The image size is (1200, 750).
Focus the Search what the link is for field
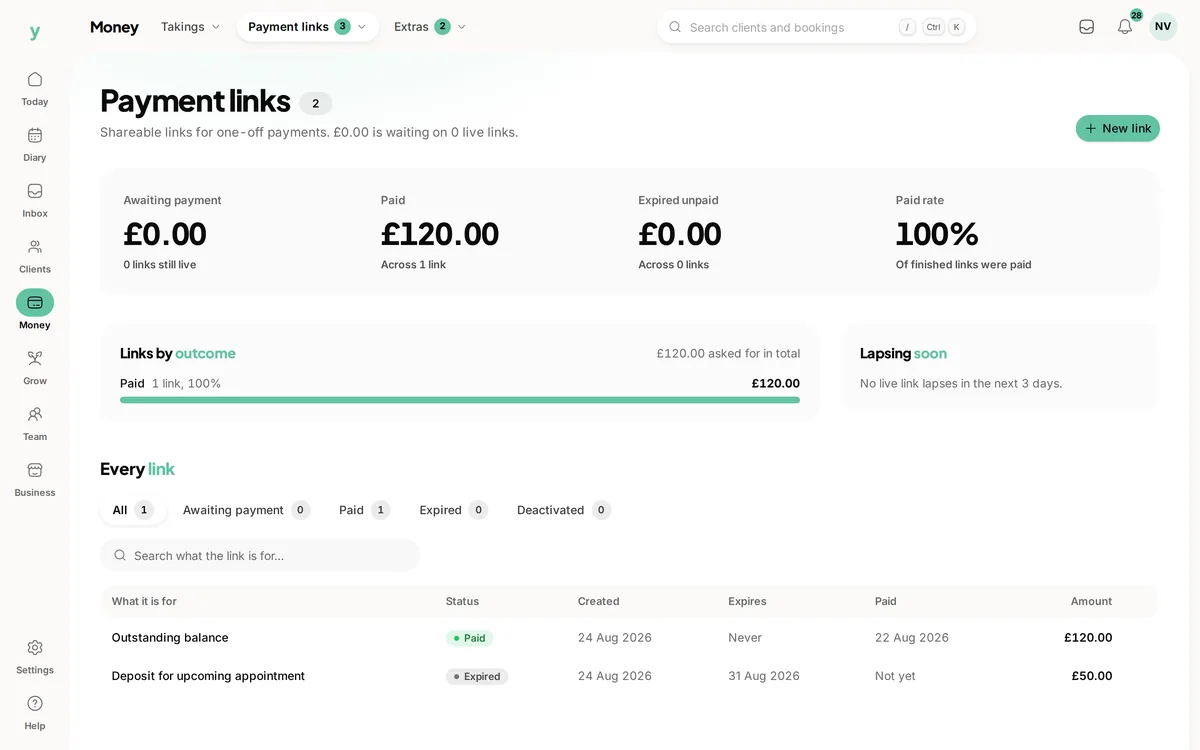260,555
